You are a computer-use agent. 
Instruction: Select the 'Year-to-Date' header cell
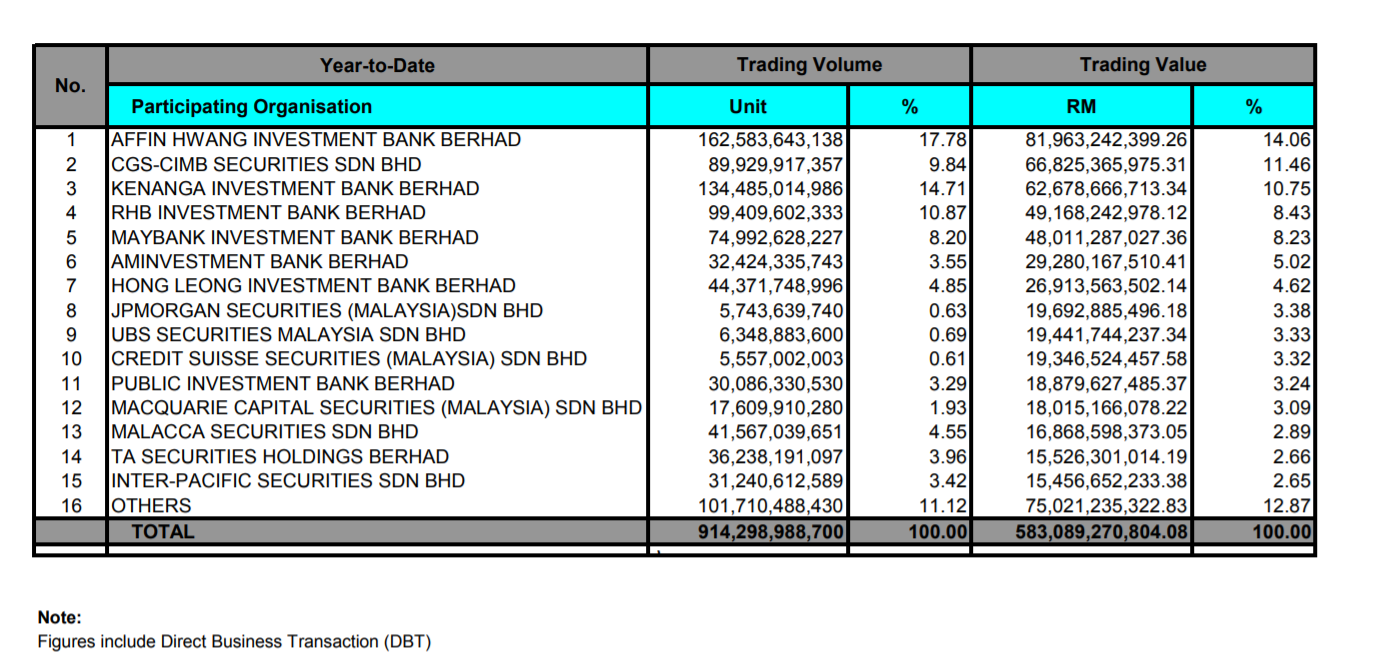(377, 65)
